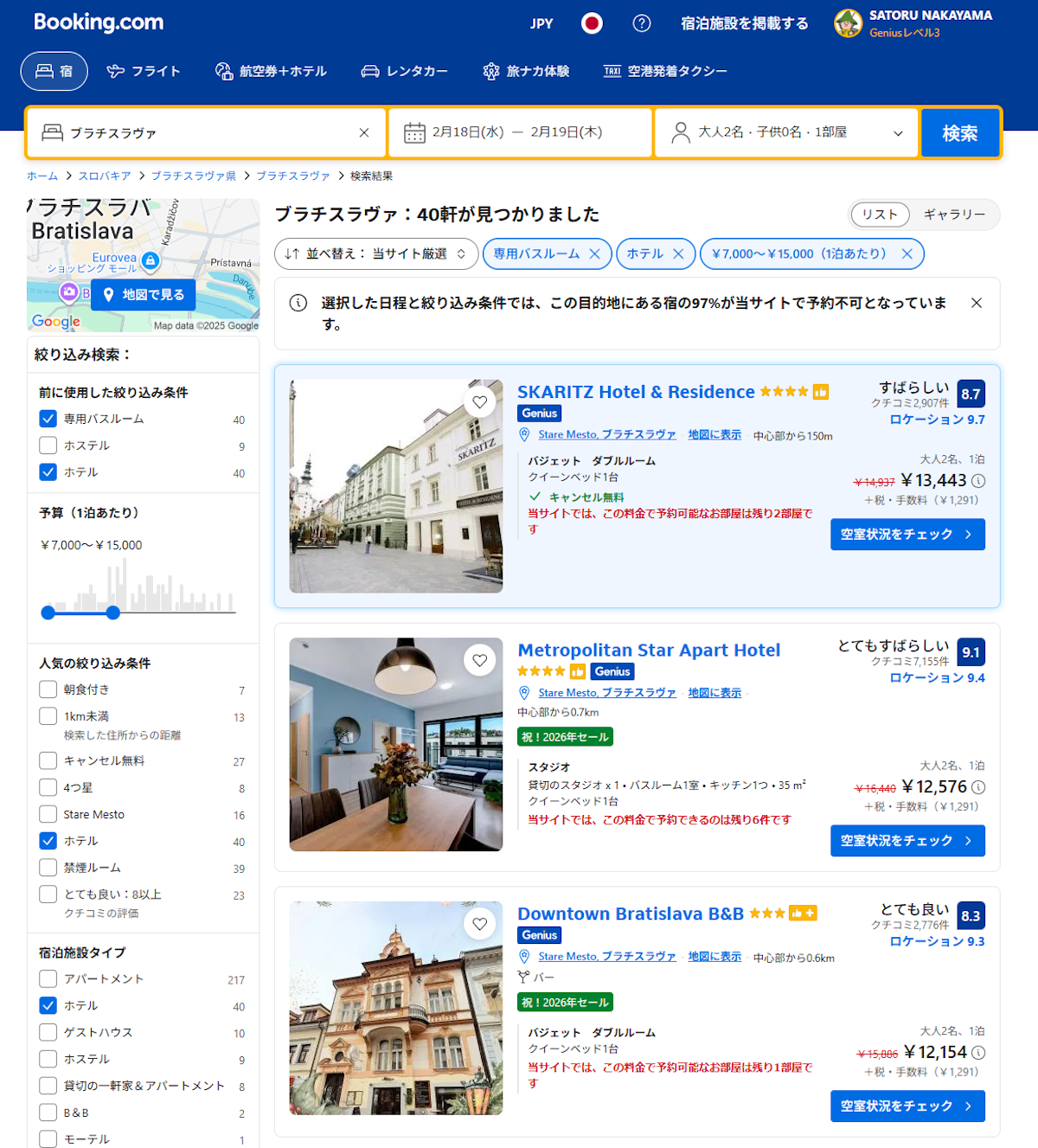Select the 宿 tab
The image size is (1038, 1148).
click(x=54, y=71)
